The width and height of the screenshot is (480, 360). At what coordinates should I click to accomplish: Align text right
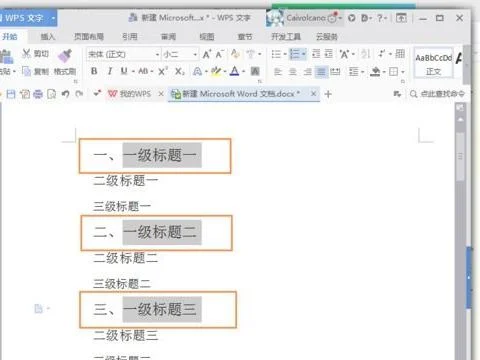click(307, 71)
